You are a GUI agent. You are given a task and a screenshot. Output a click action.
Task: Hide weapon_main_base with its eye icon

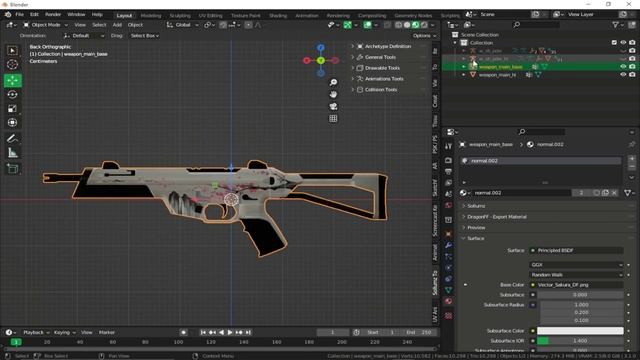pyautogui.click(x=623, y=67)
